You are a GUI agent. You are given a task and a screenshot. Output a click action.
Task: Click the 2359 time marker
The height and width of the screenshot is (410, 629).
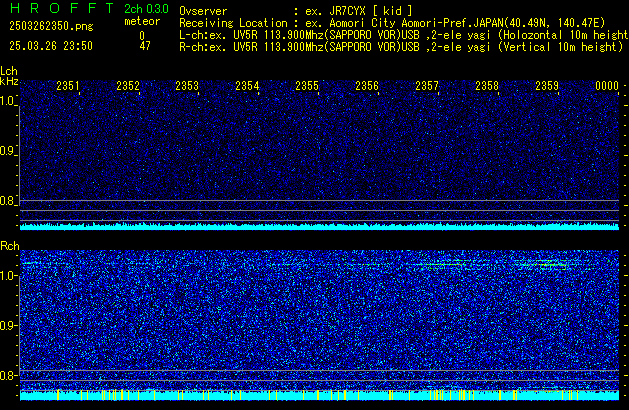click(x=547, y=86)
